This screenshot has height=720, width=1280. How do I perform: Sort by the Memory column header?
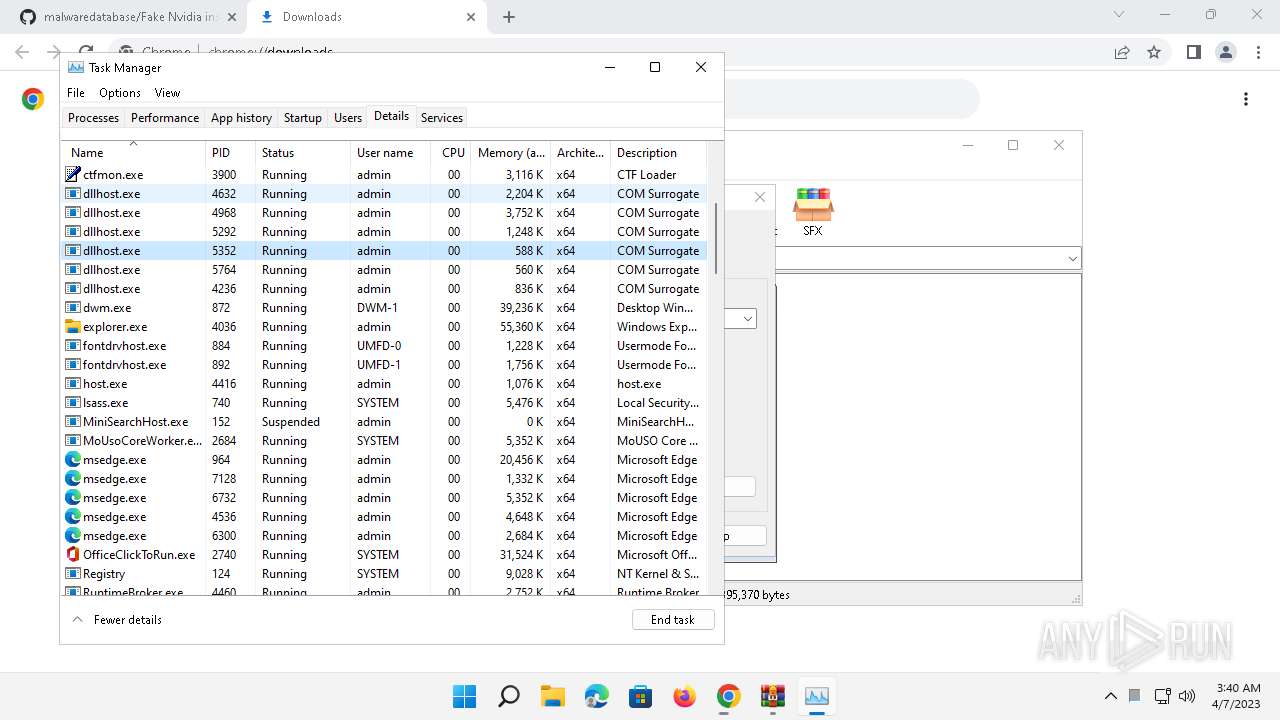pyautogui.click(x=510, y=152)
